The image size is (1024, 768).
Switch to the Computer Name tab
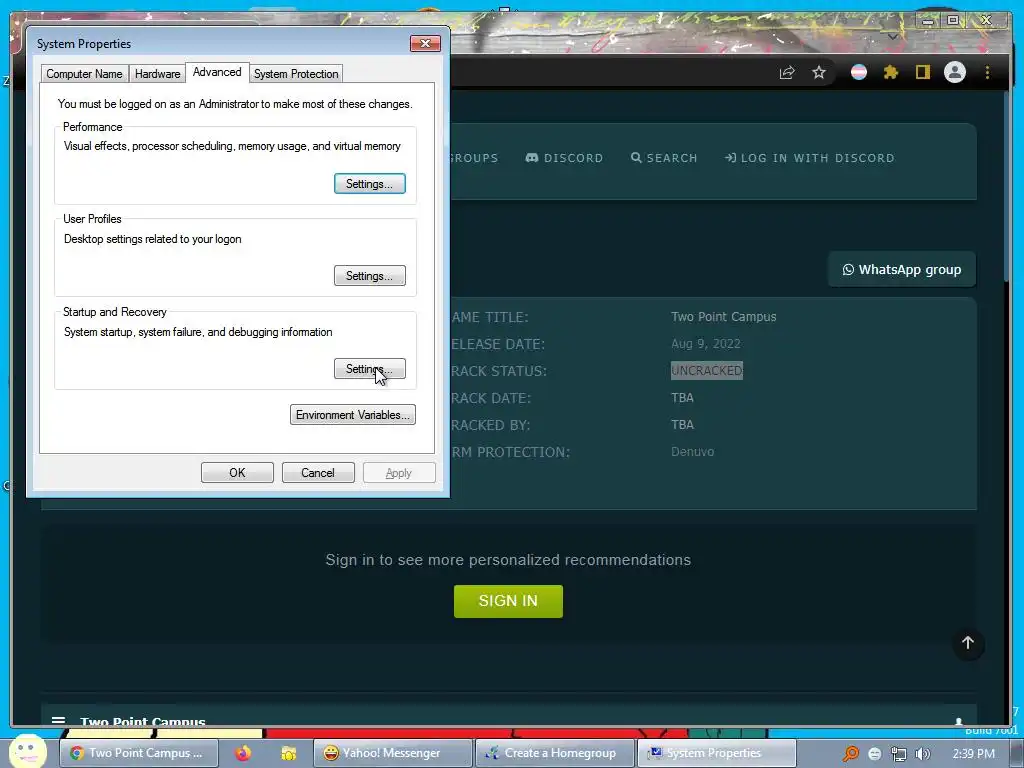pyautogui.click(x=84, y=74)
